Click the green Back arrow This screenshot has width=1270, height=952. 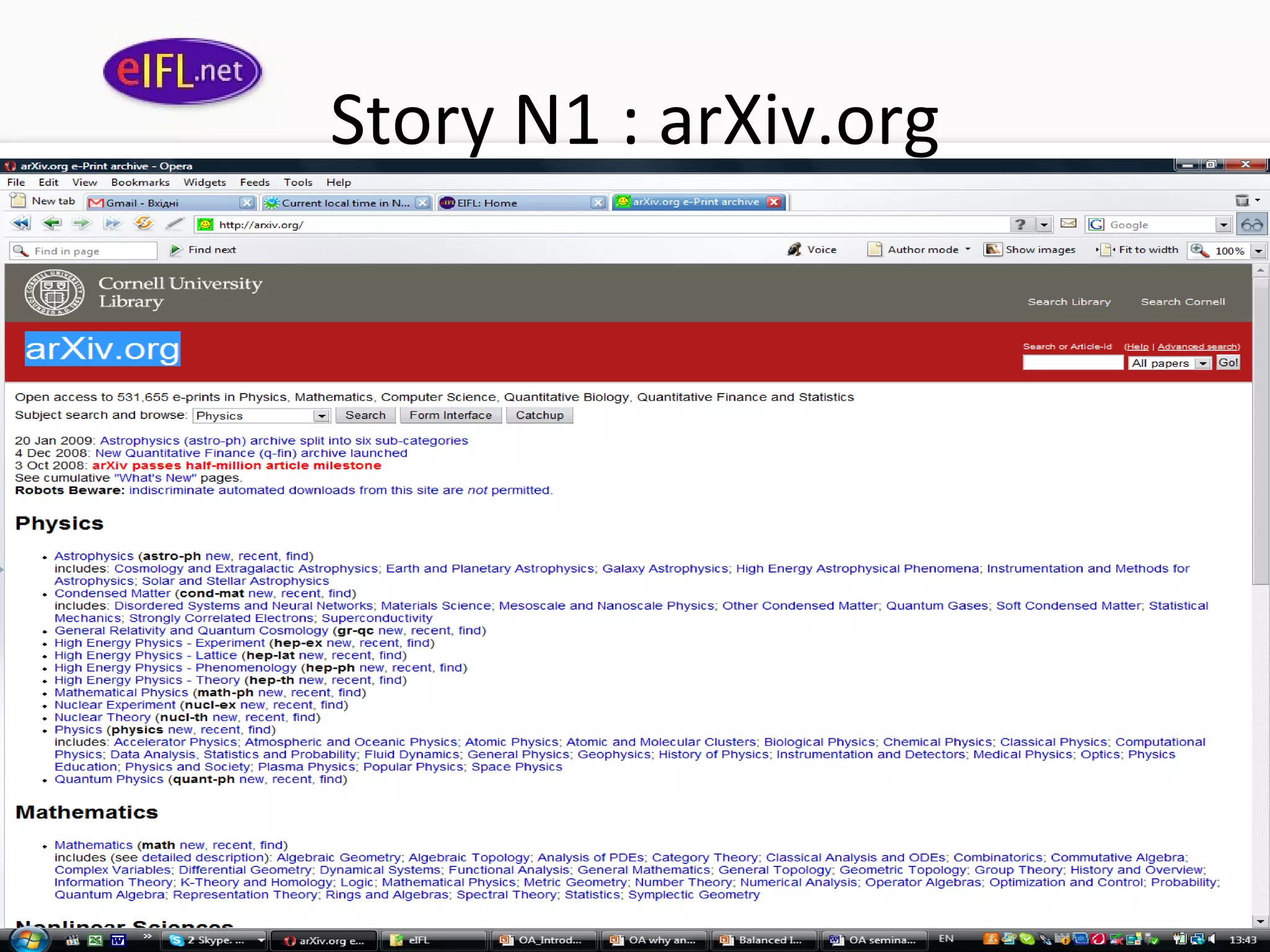point(51,224)
